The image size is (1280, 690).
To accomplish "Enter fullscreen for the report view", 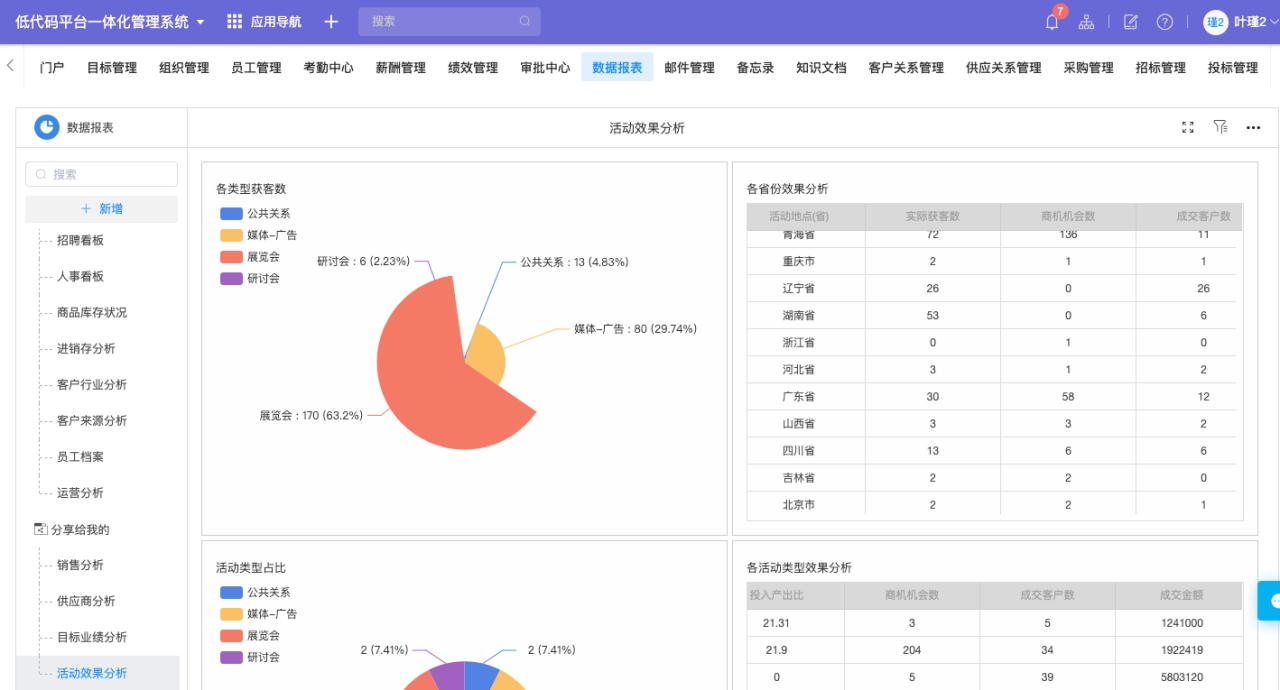I will [x=1188, y=127].
